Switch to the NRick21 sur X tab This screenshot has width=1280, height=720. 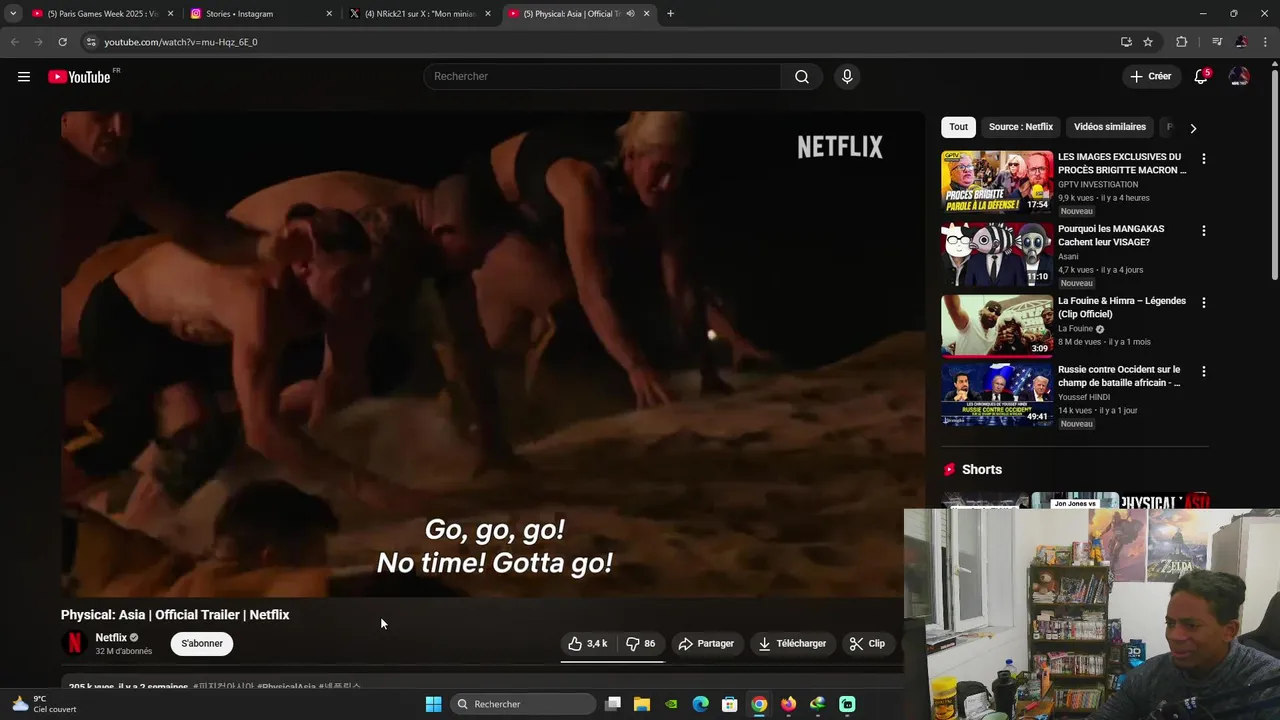point(418,14)
